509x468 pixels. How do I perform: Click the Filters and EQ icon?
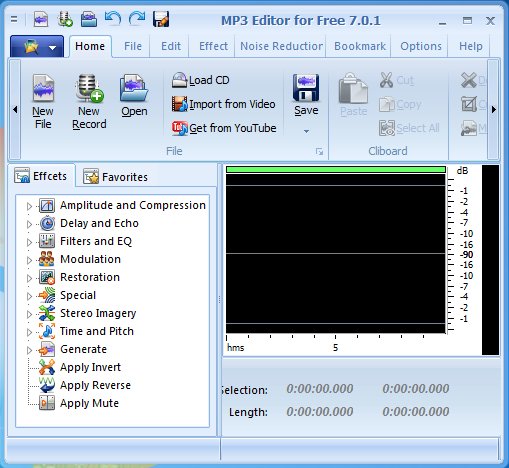47,241
